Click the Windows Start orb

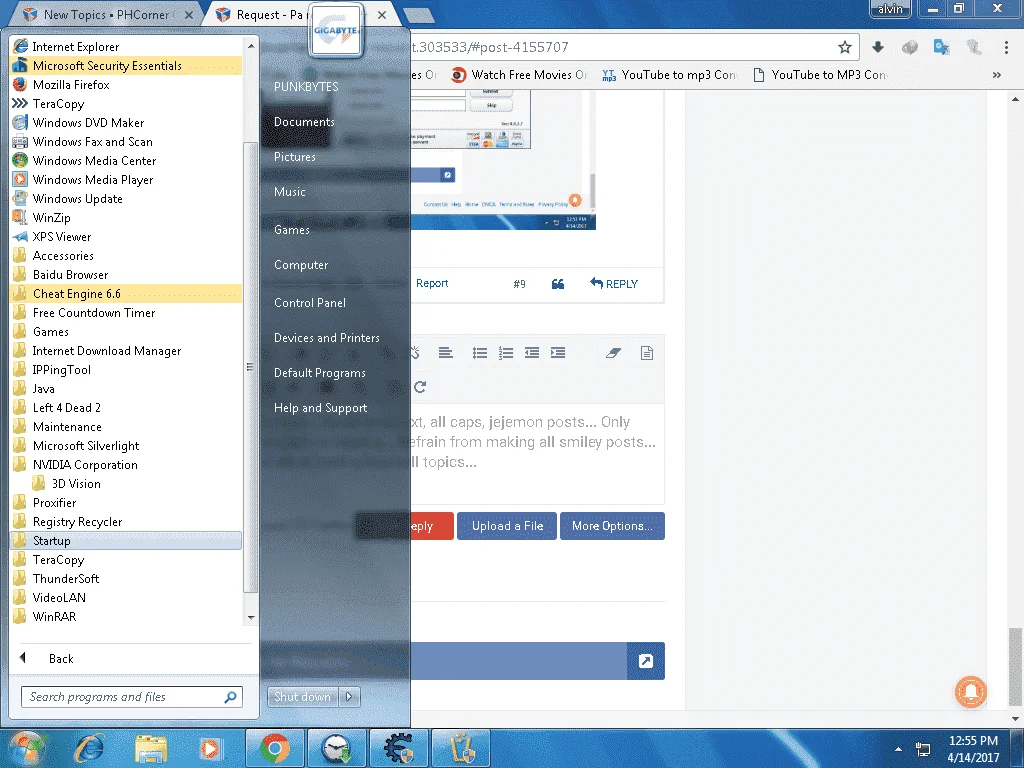click(26, 749)
